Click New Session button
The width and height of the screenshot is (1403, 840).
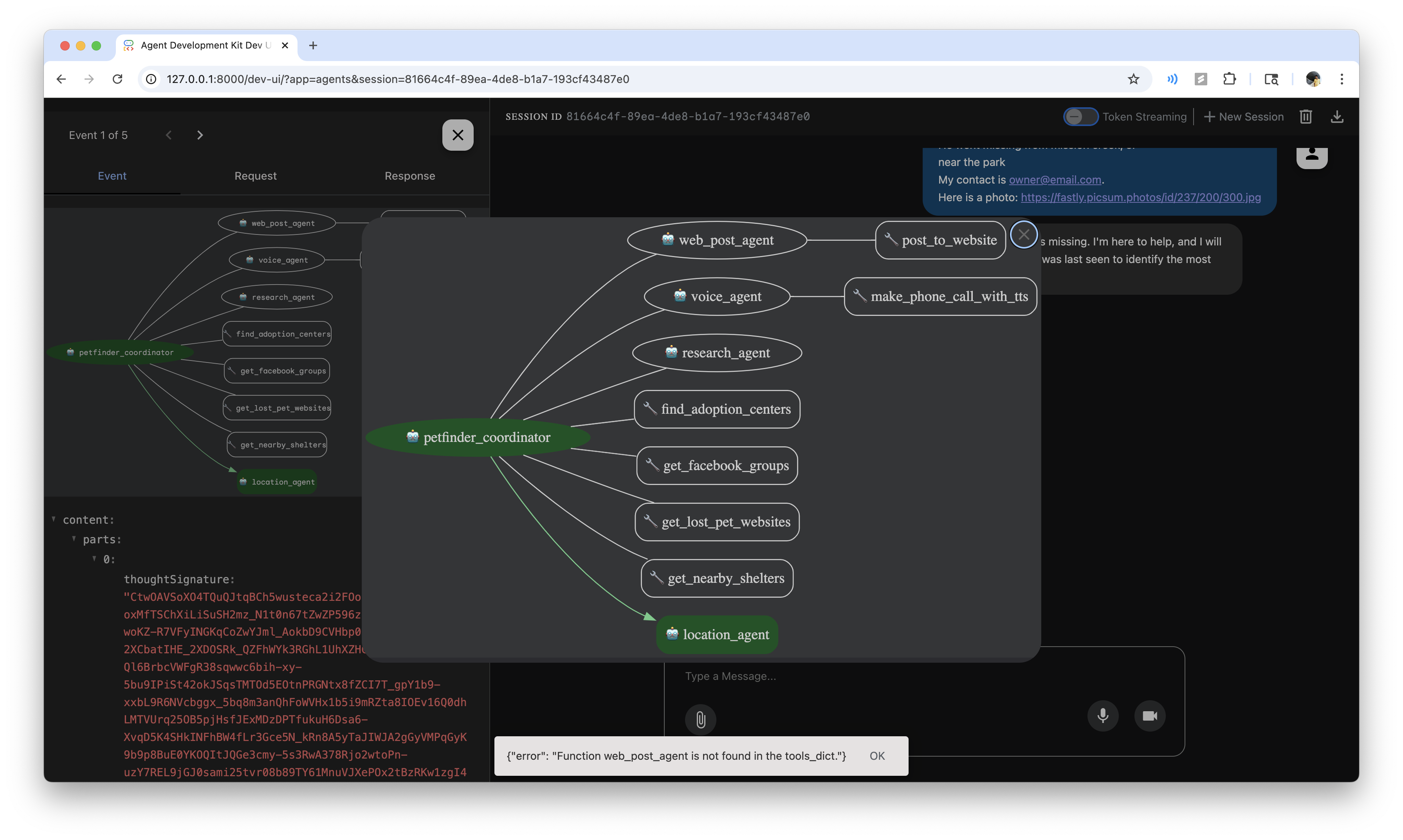click(1243, 117)
